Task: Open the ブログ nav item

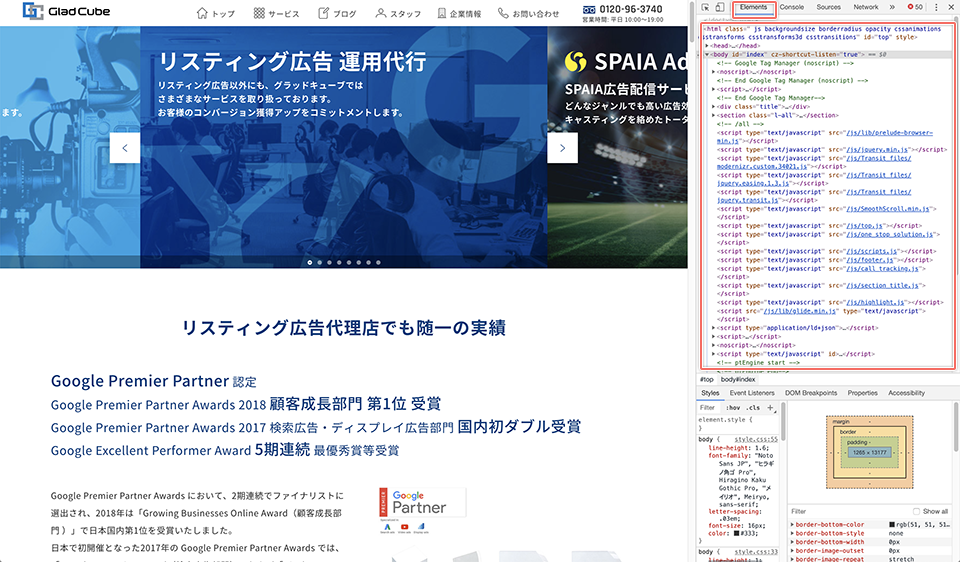Action: [337, 13]
